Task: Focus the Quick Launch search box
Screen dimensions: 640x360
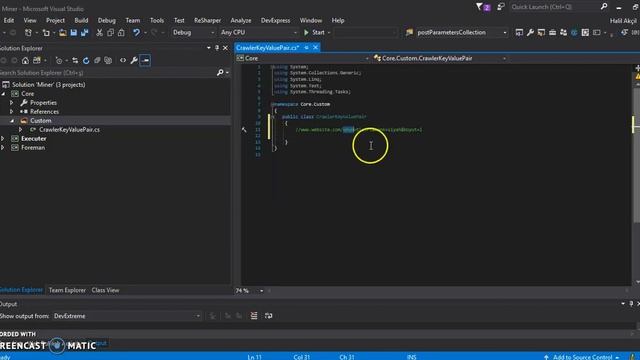Action: pyautogui.click(x=554, y=7)
